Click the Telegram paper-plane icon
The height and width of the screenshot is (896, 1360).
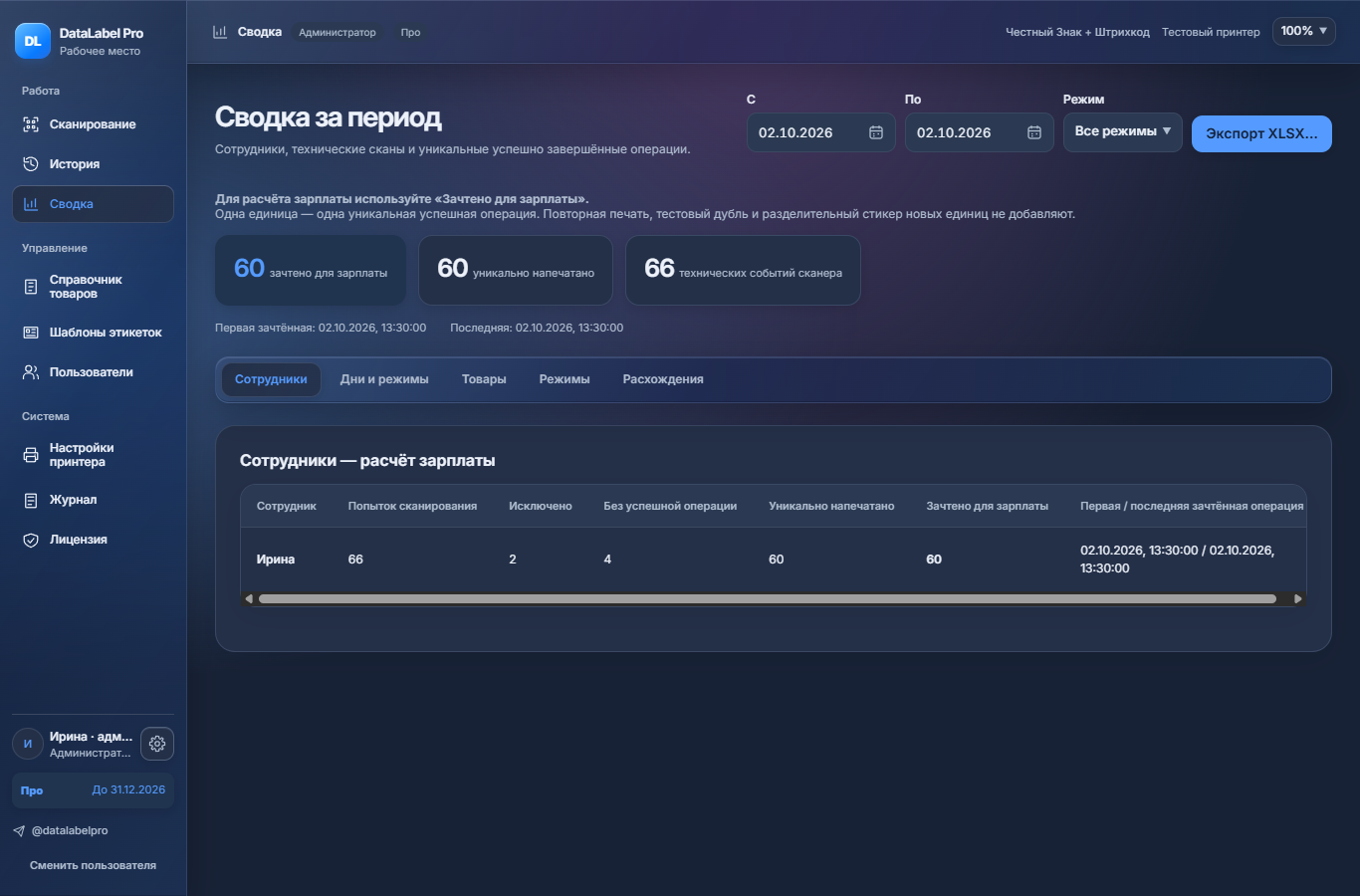tap(19, 830)
